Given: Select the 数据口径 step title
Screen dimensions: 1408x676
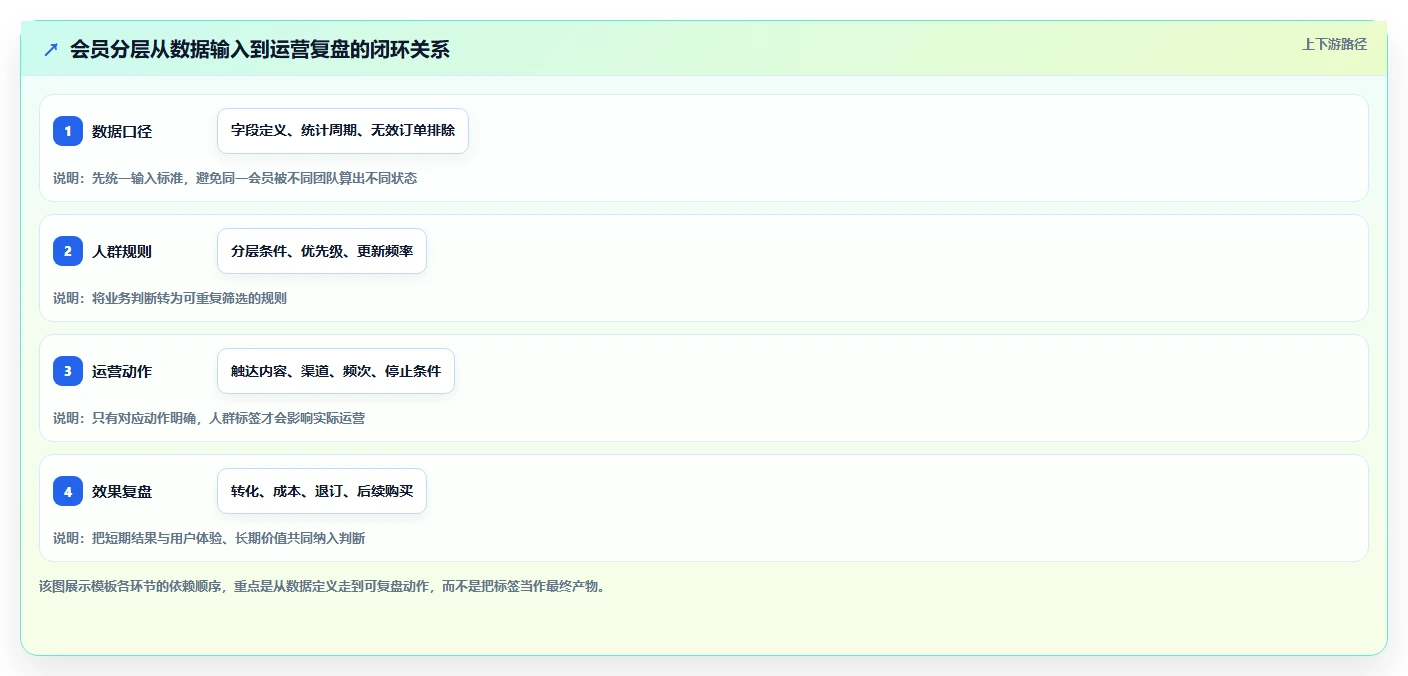Looking at the screenshot, I should [x=122, y=131].
